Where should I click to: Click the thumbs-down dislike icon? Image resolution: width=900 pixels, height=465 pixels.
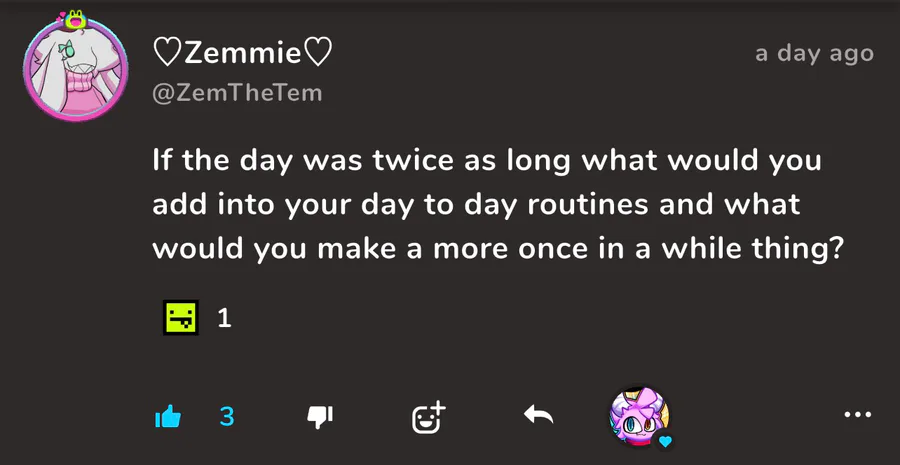(319, 417)
